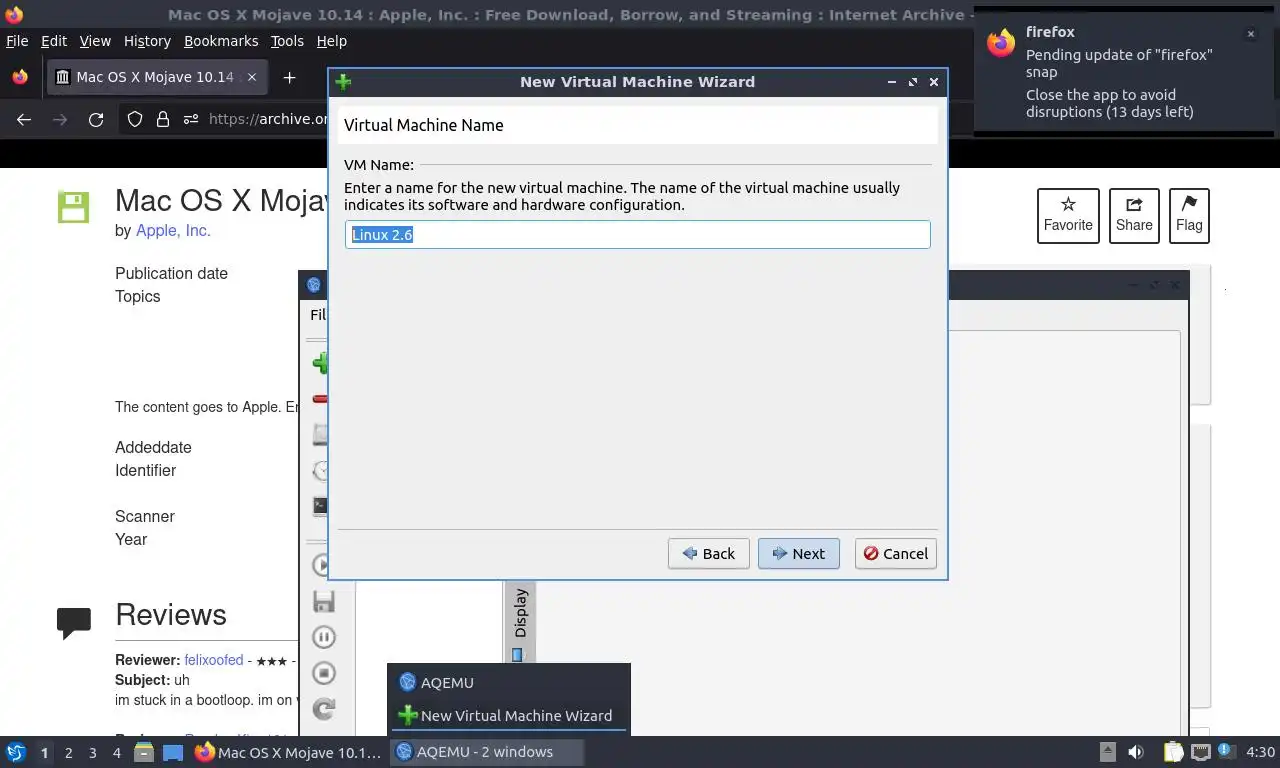Open Firefox Edit menu
The image size is (1280, 768).
pos(54,41)
